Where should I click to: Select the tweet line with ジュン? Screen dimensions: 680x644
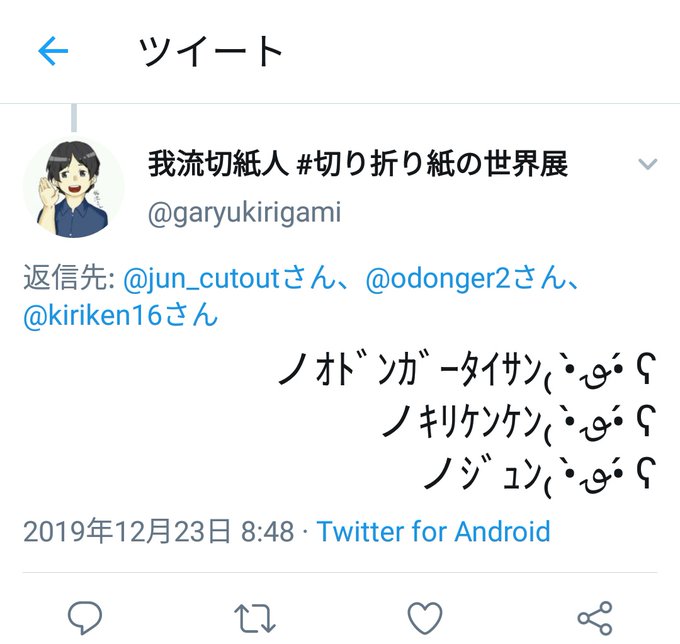pos(540,474)
